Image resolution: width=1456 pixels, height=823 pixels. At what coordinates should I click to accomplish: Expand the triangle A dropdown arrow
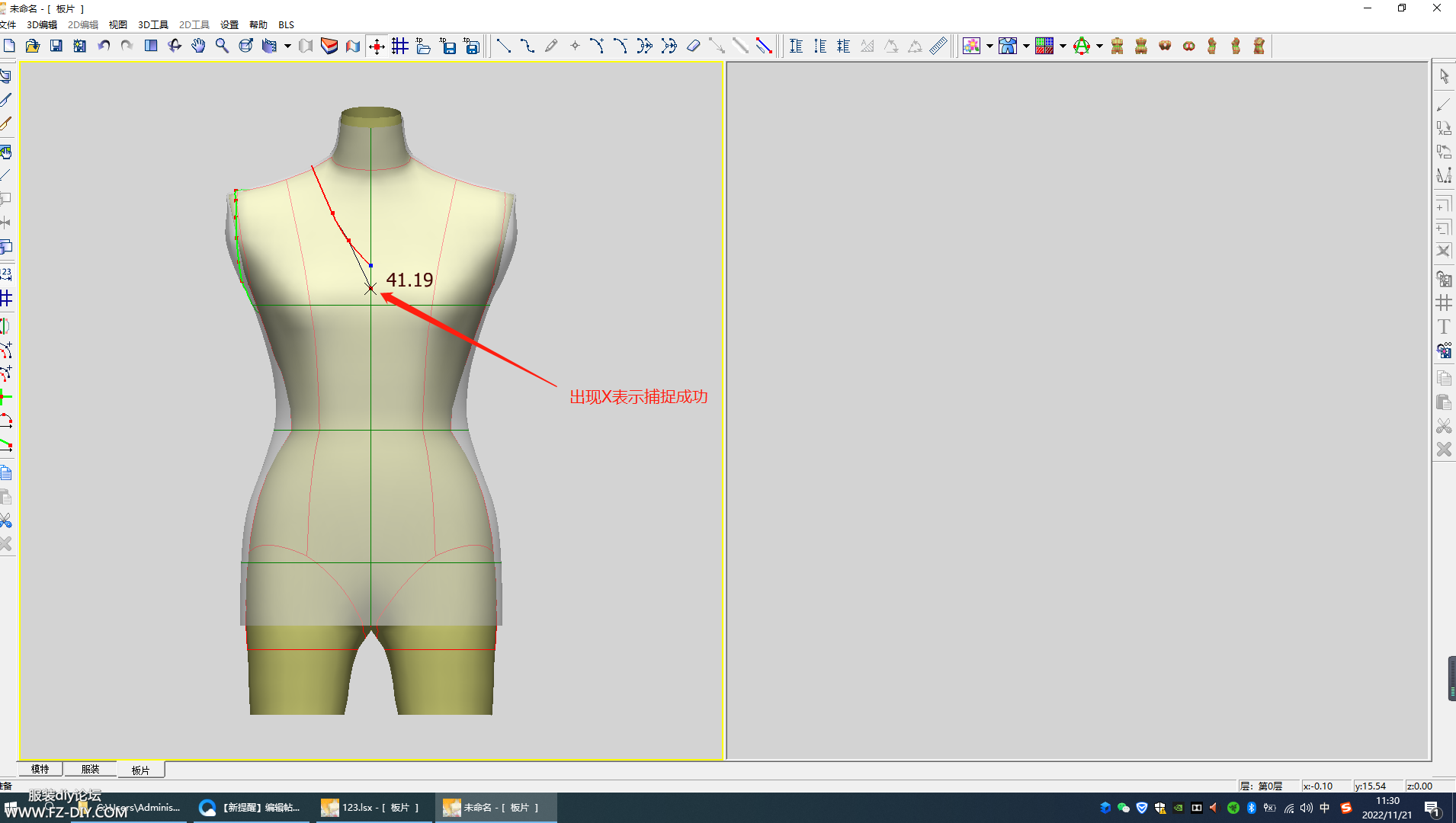tap(1099, 46)
